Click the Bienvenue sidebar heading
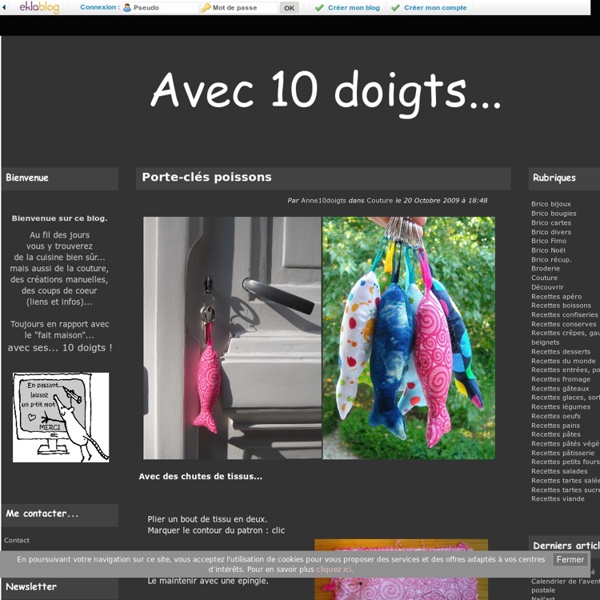The height and width of the screenshot is (600, 600). coord(27,178)
